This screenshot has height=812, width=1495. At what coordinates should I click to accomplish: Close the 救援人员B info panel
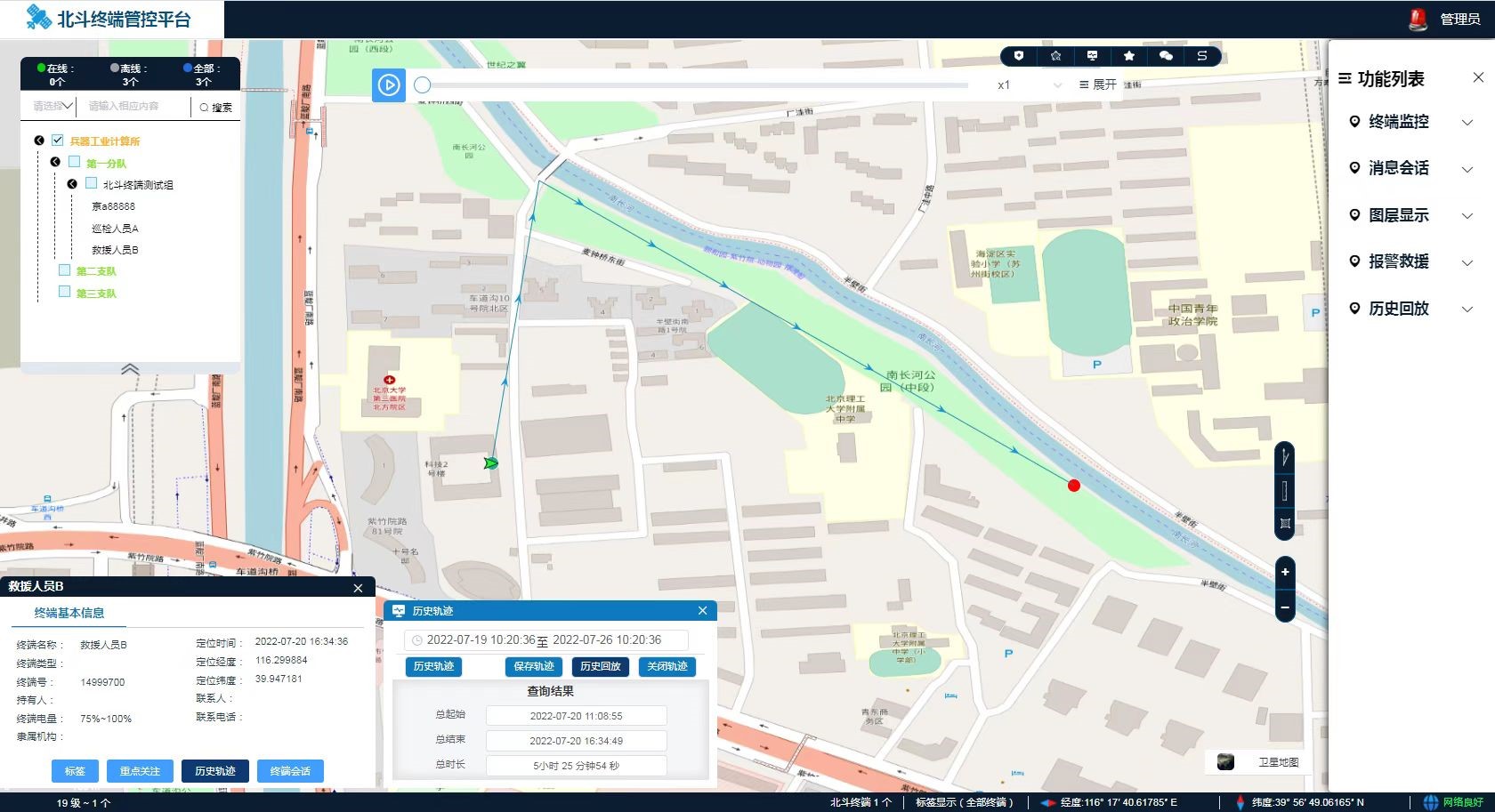[x=359, y=588]
